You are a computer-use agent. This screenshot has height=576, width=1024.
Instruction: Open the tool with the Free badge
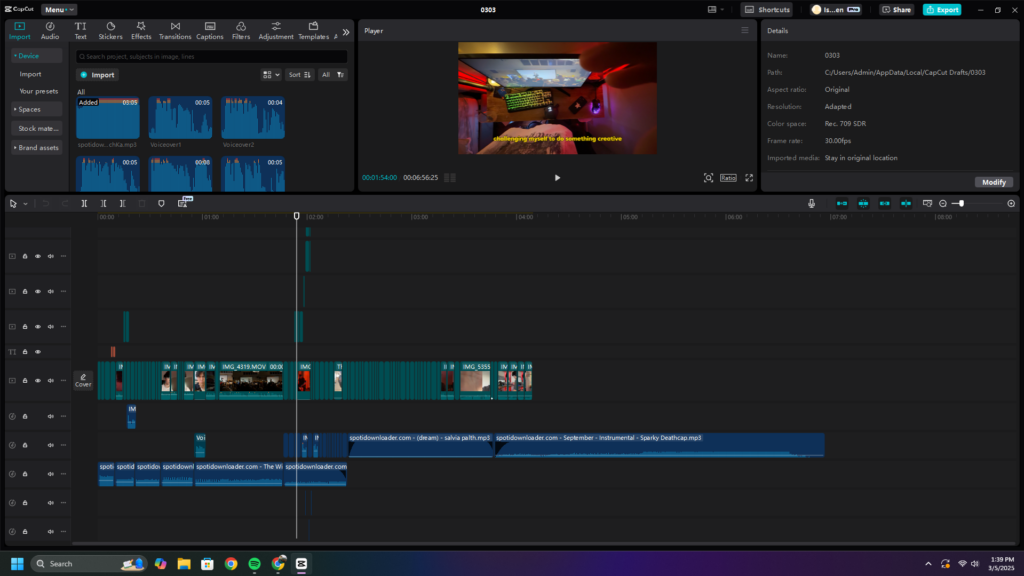(183, 203)
